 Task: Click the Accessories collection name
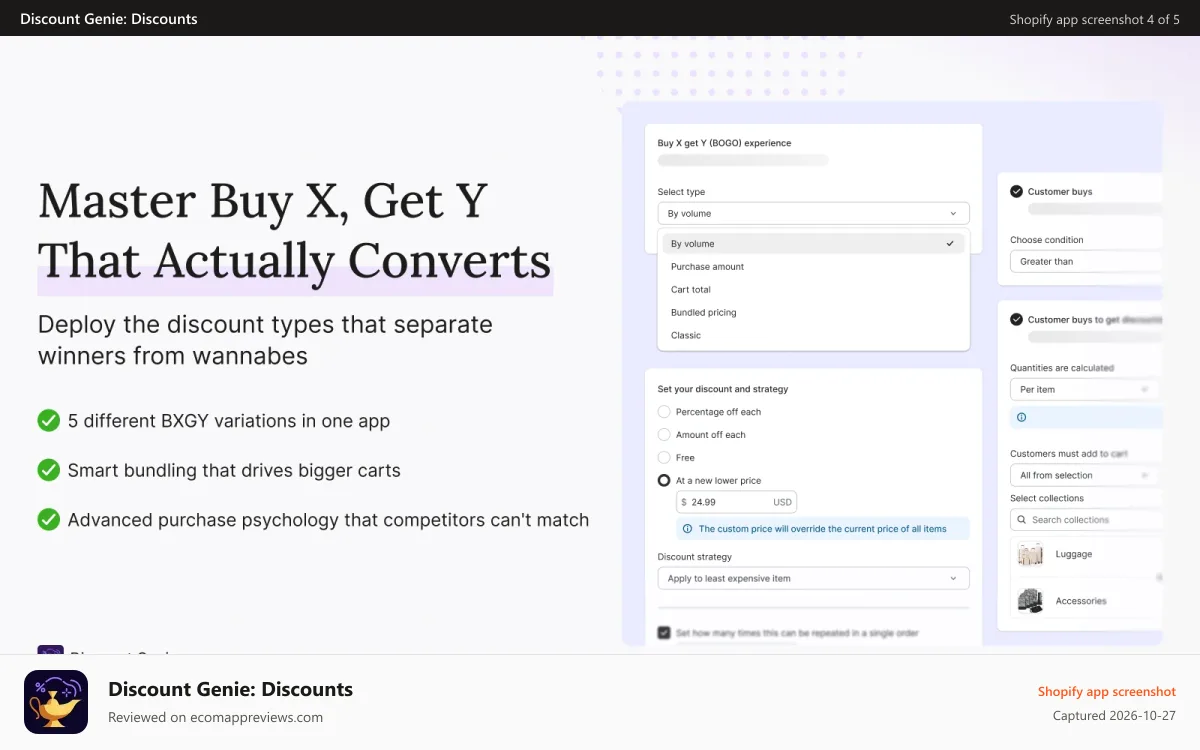1081,601
